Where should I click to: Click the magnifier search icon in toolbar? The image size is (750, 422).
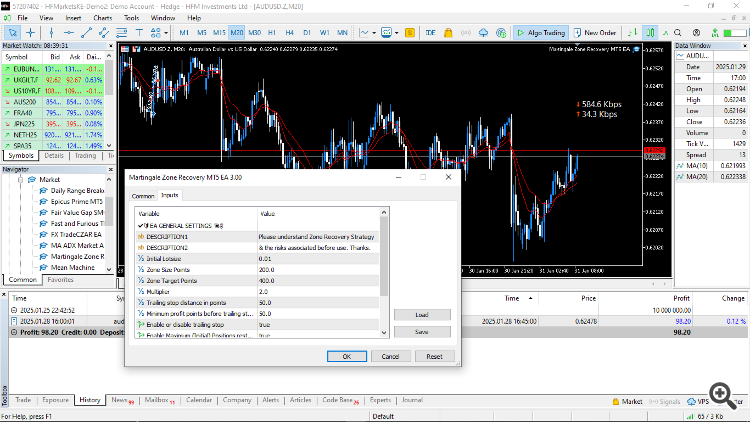click(x=678, y=33)
